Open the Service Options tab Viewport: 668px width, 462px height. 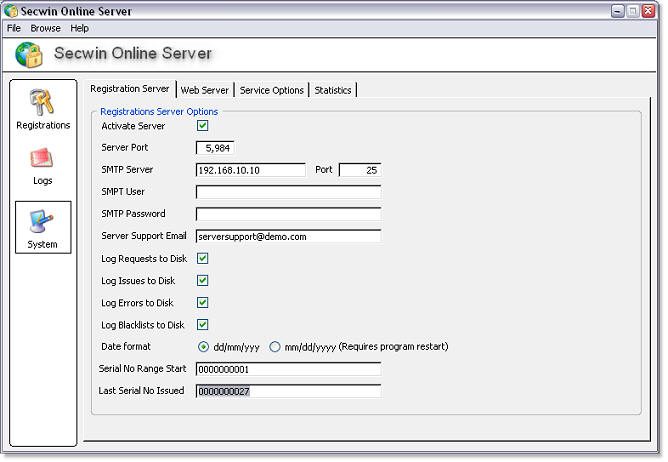(x=271, y=90)
